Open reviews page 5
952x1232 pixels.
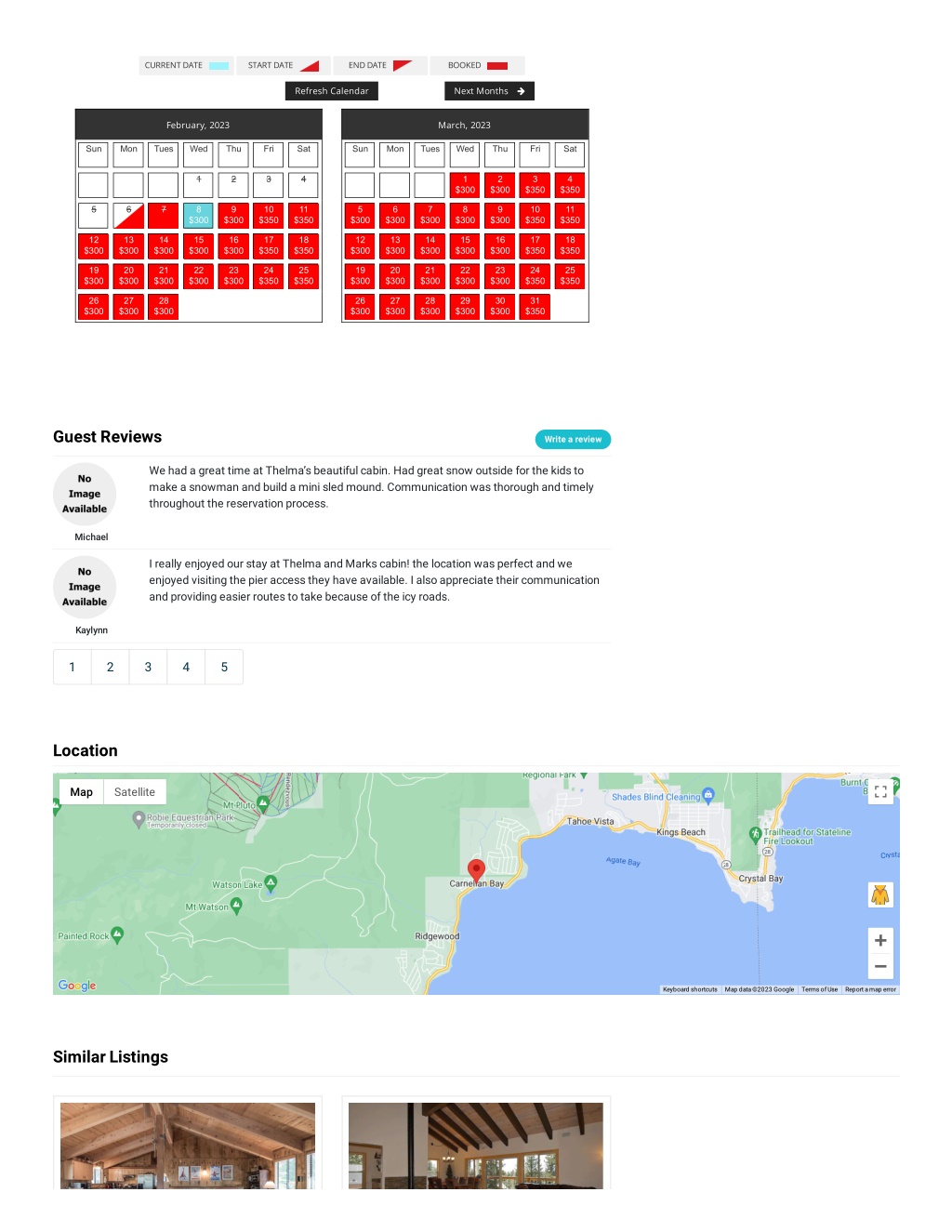coord(224,667)
